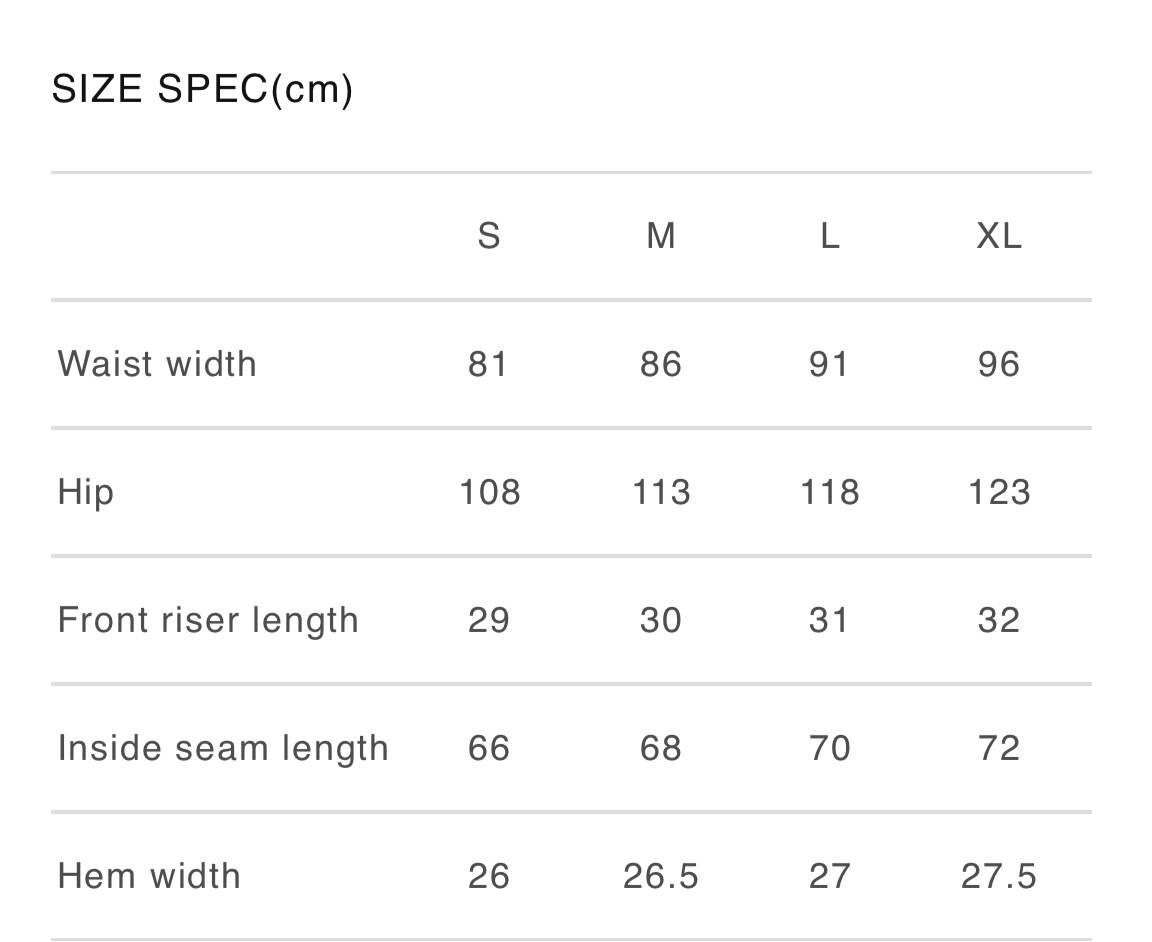Click hip value 123

point(999,492)
